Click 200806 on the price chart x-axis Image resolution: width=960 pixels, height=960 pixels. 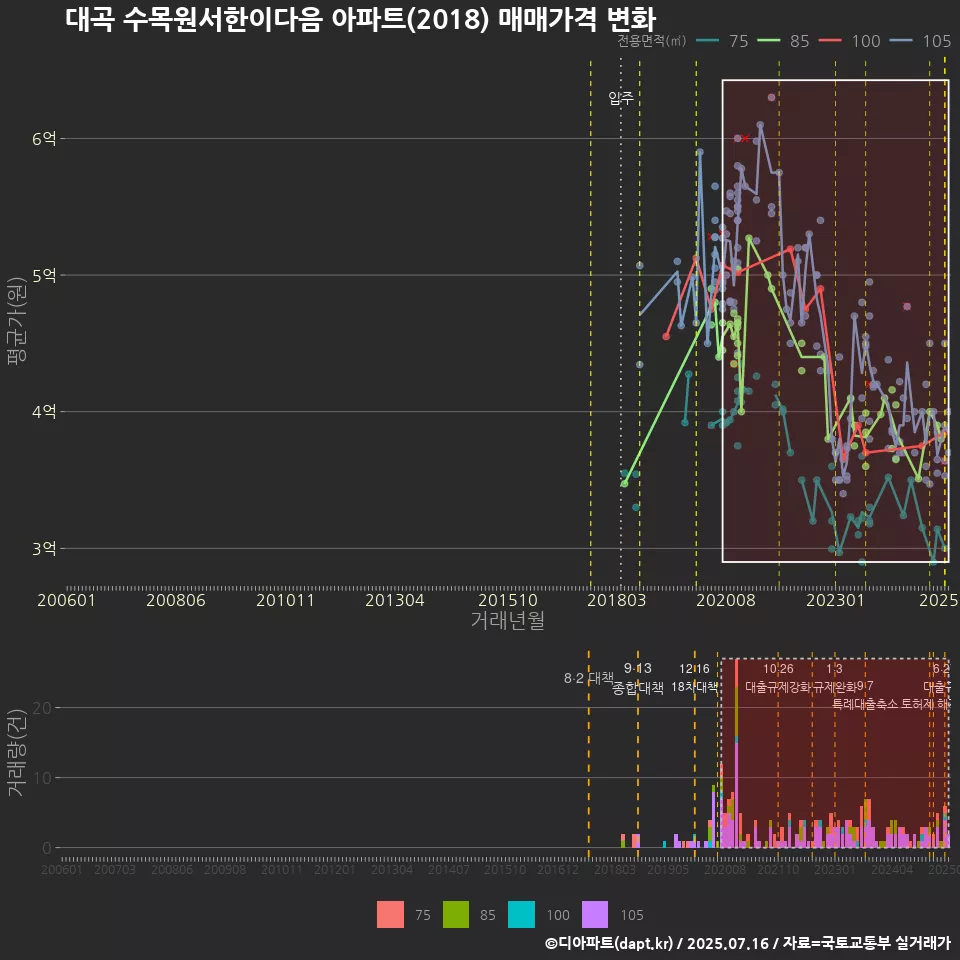[176, 600]
